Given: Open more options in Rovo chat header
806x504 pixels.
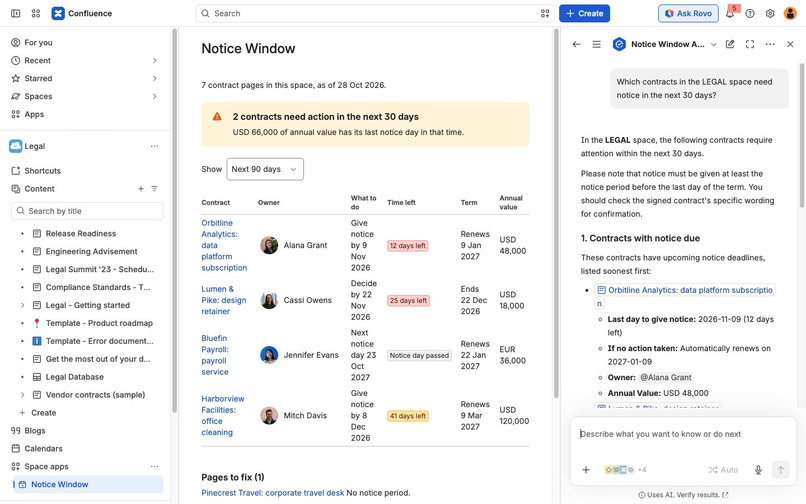Looking at the screenshot, I should (x=770, y=44).
